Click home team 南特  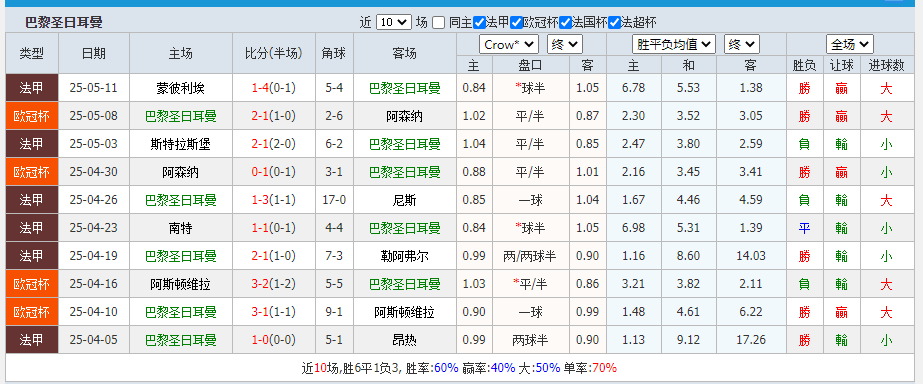181,228
